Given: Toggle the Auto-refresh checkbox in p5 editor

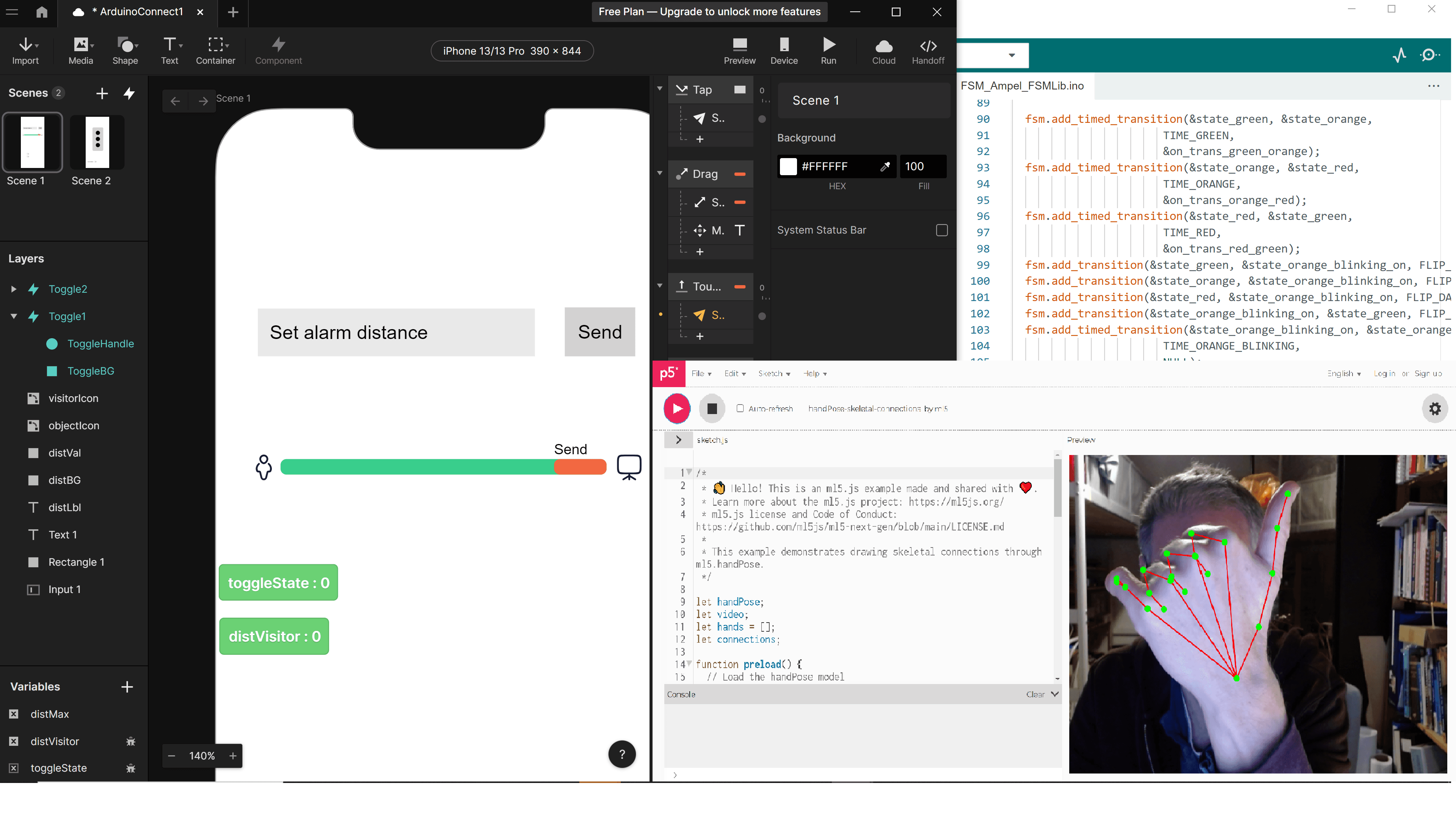Looking at the screenshot, I should point(740,408).
